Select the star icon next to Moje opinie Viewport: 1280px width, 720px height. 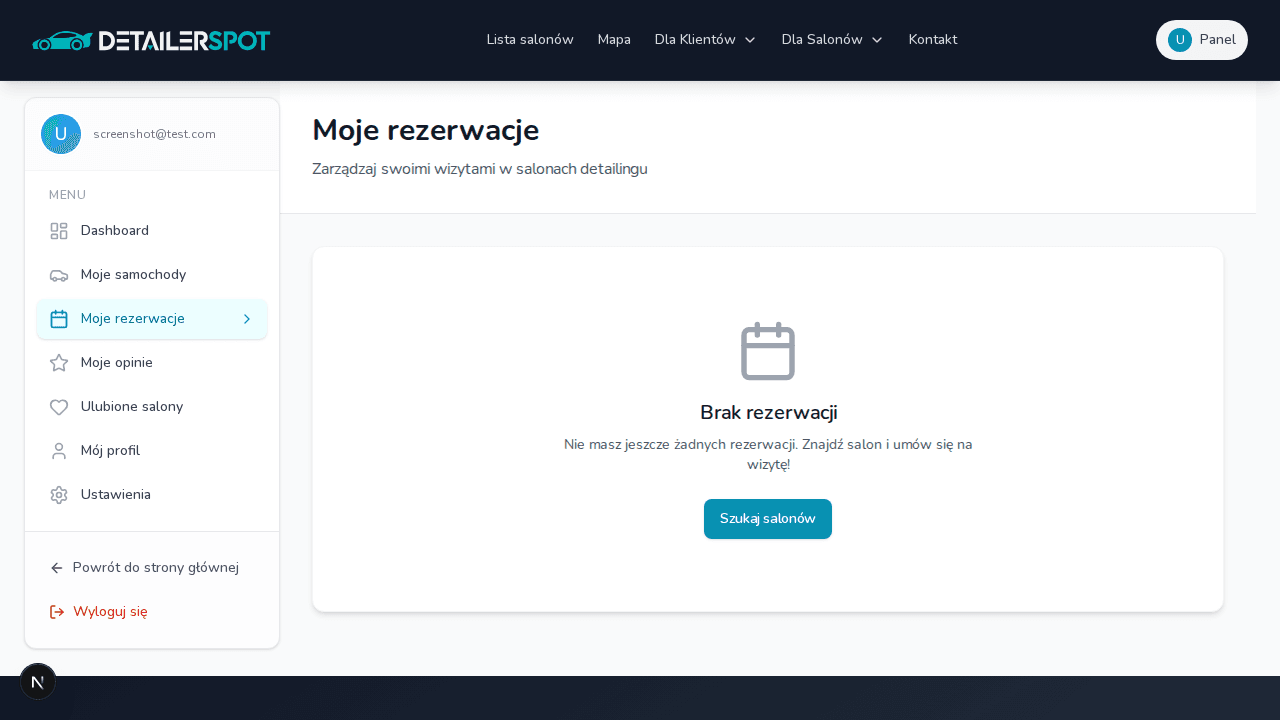(58, 362)
